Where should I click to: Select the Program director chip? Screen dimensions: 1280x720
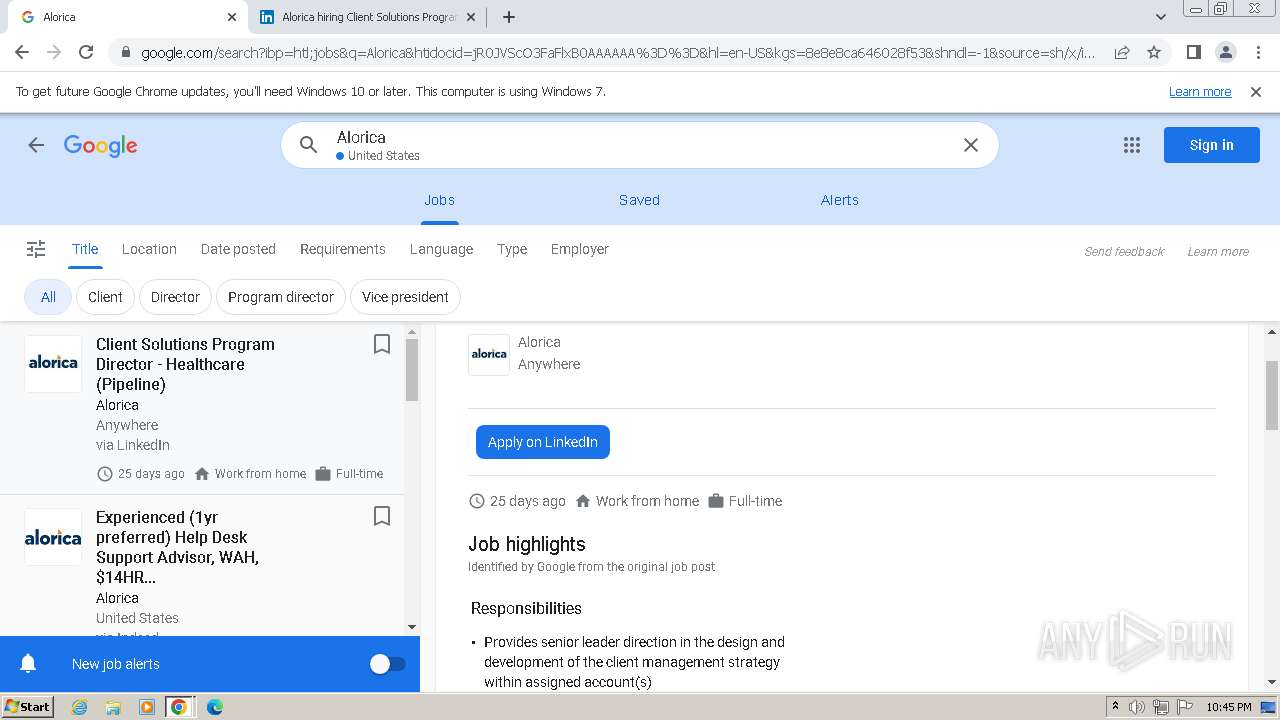(281, 297)
